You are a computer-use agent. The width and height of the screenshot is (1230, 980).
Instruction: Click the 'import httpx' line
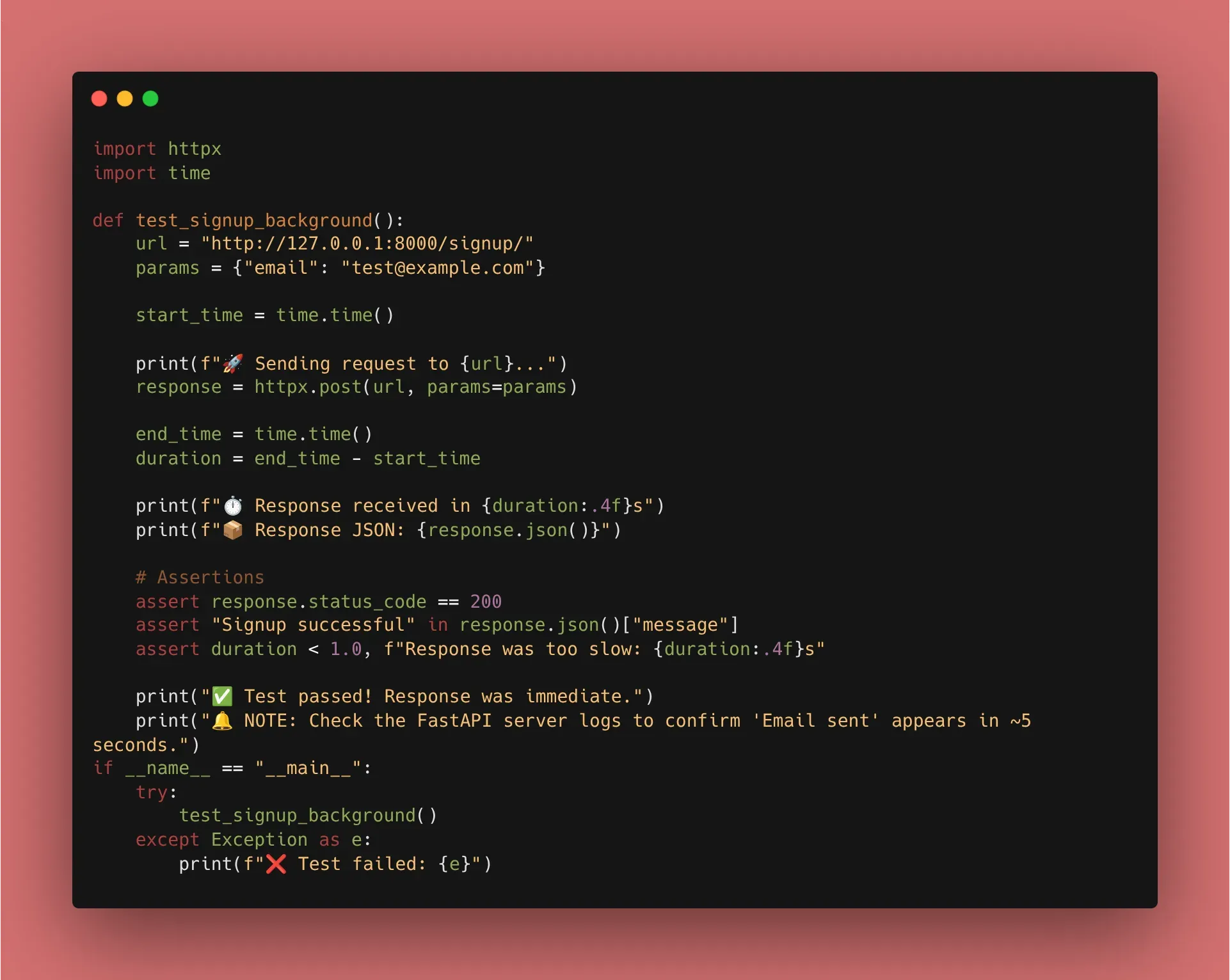point(157,149)
